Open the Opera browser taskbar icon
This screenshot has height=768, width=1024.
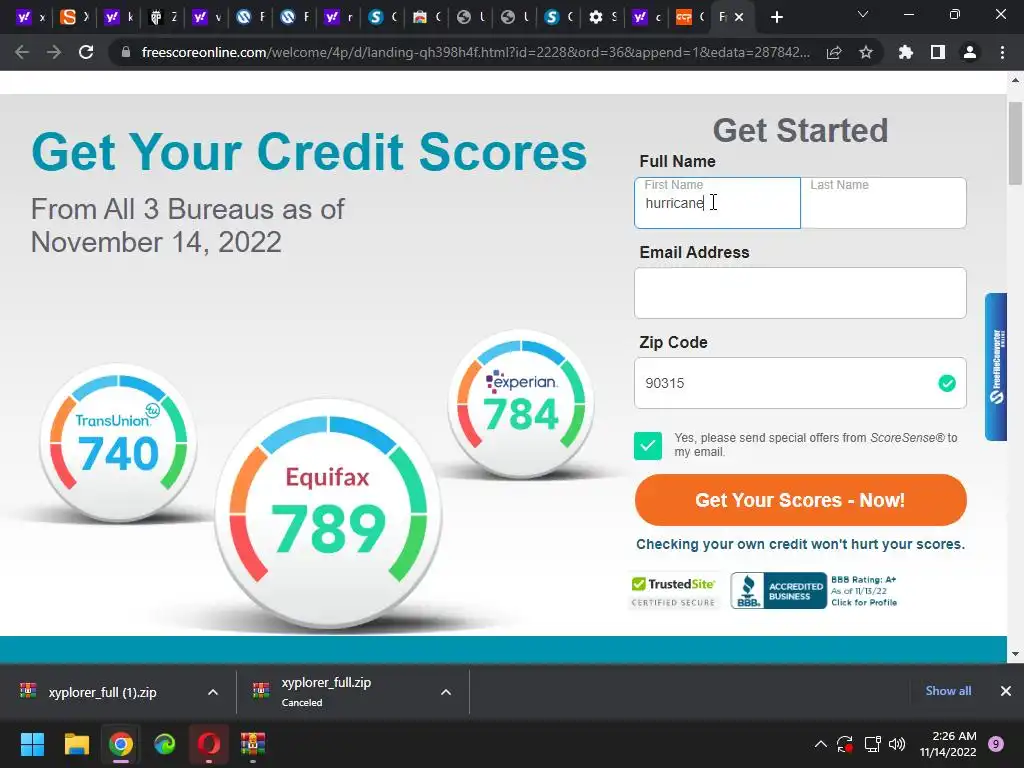click(209, 744)
